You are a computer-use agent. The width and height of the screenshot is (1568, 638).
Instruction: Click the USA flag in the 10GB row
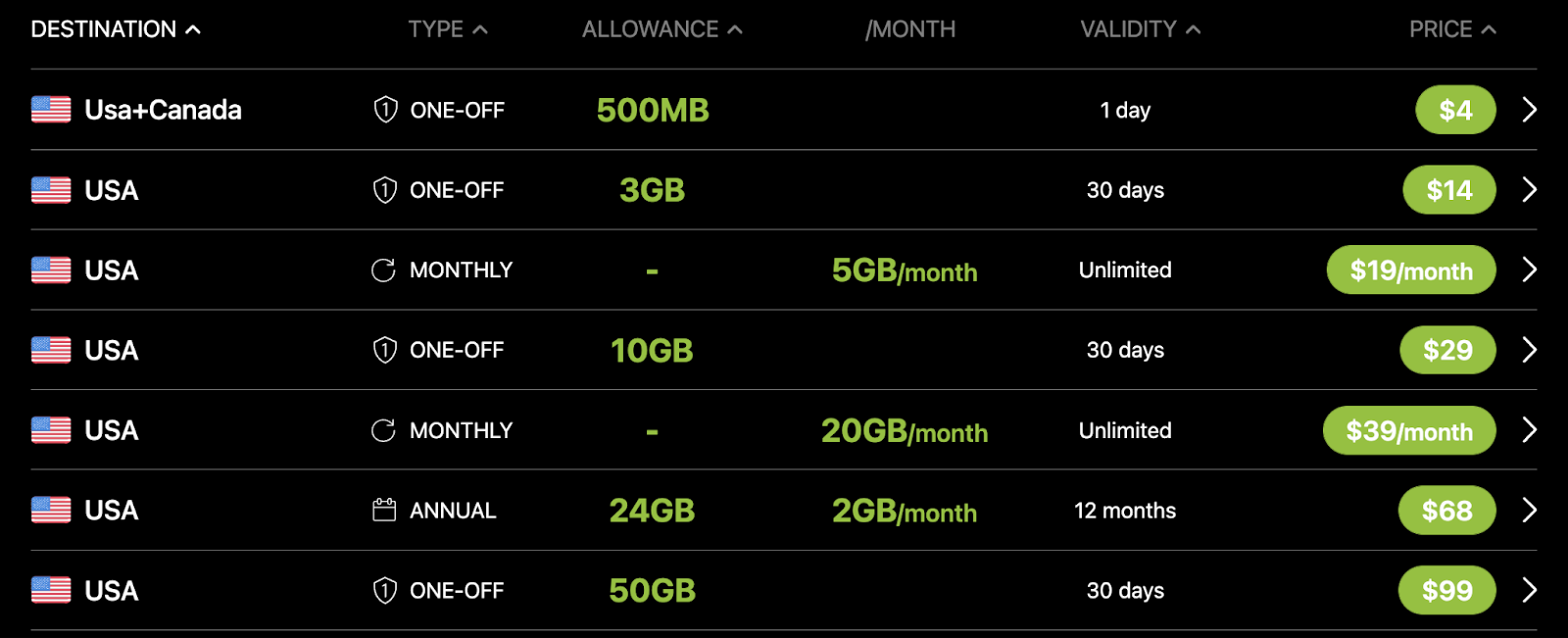[x=51, y=350]
